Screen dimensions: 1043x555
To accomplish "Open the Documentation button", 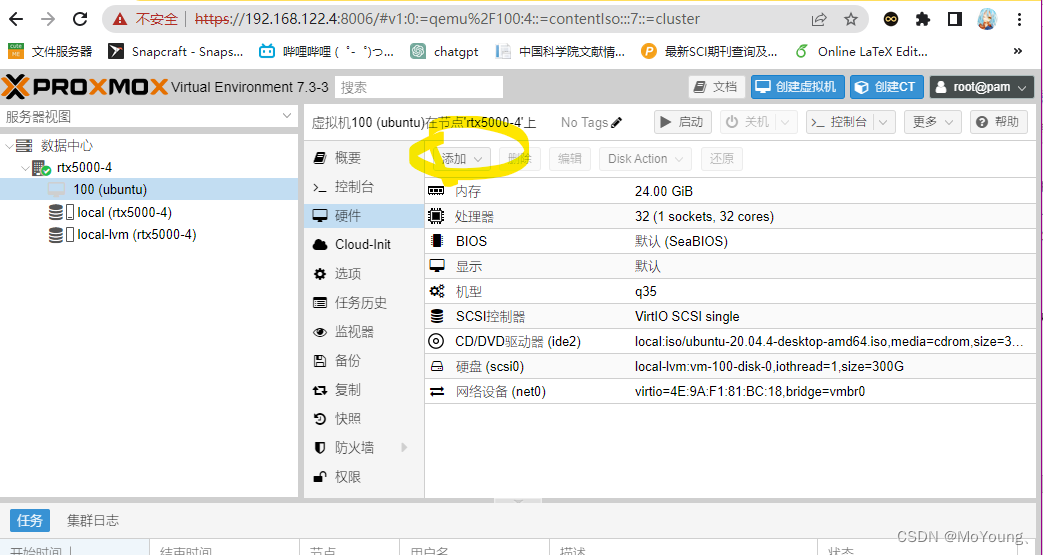I will click(x=716, y=87).
